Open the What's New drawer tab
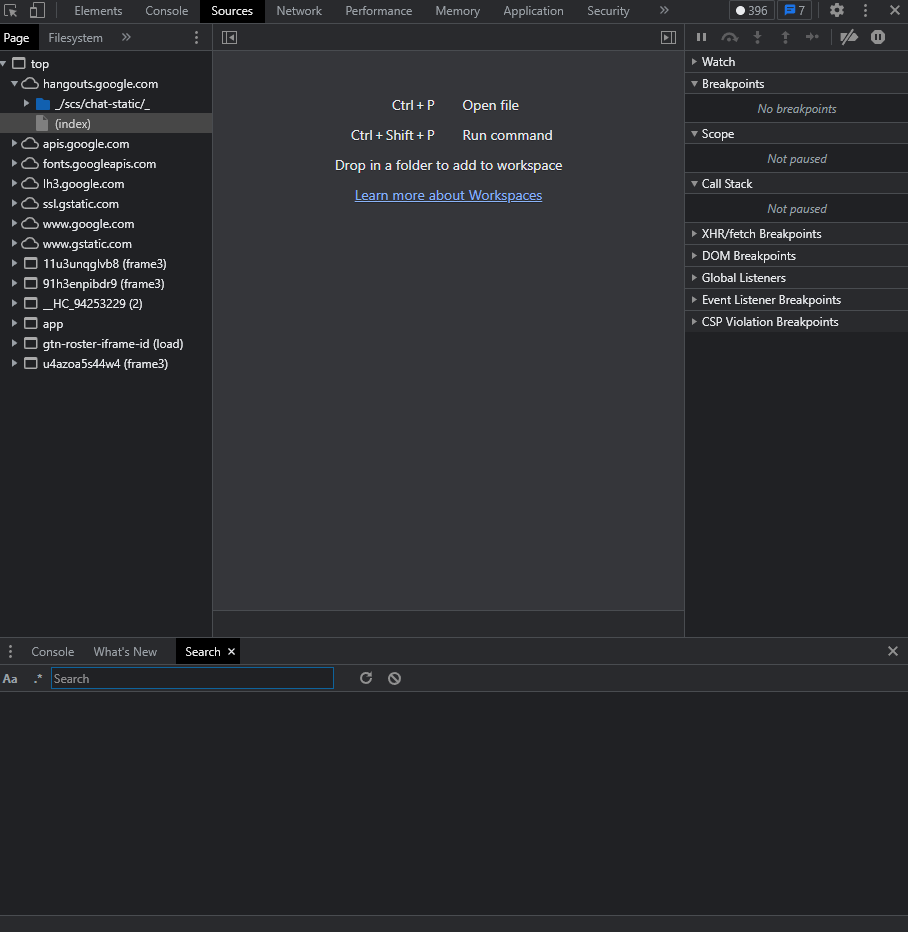 [125, 651]
